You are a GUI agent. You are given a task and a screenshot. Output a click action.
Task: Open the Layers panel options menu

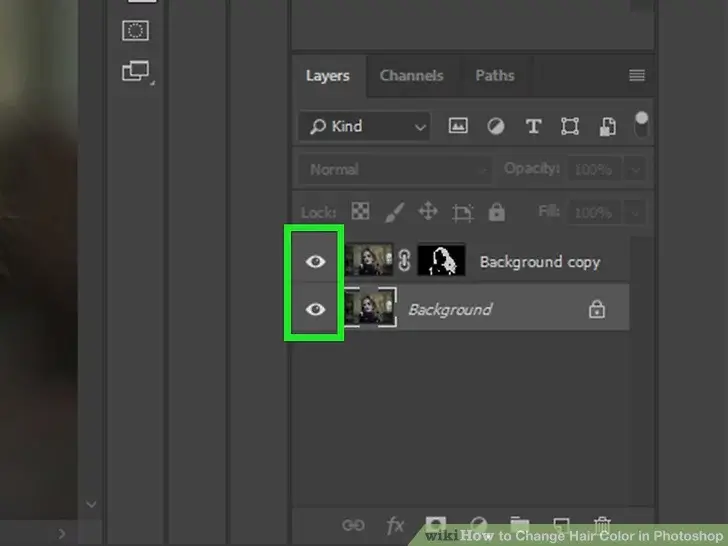click(x=636, y=76)
